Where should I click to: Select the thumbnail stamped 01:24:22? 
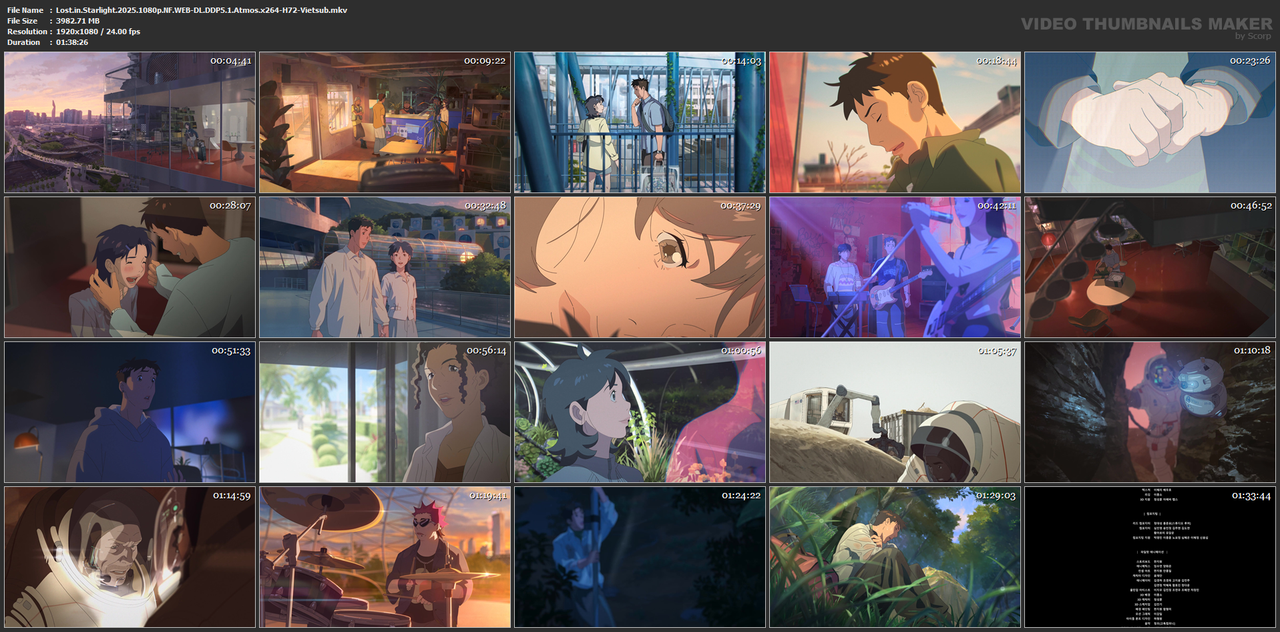(640, 557)
